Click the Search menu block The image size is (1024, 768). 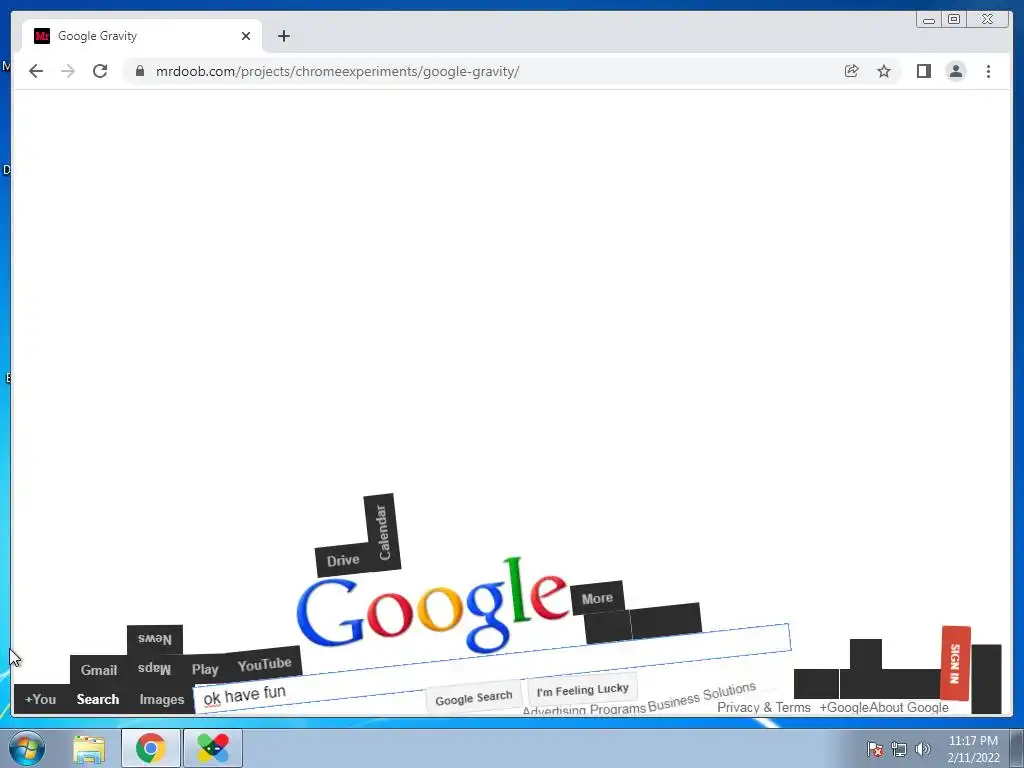coord(98,699)
